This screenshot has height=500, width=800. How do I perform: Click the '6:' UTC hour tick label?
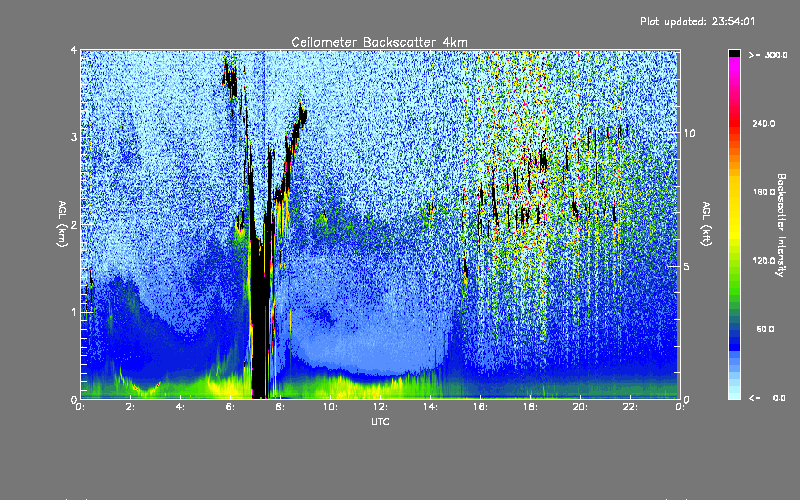coord(231,407)
